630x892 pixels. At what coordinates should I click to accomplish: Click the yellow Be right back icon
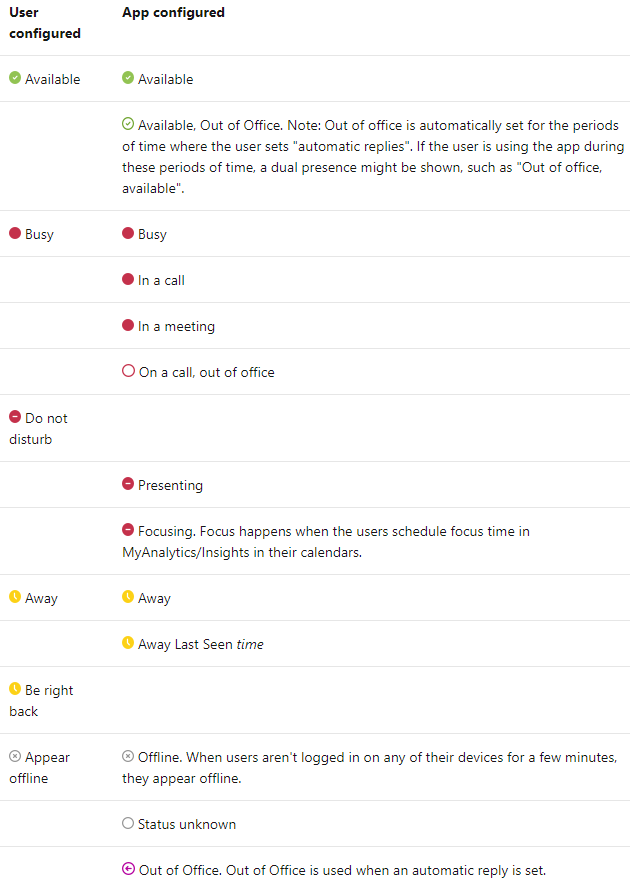click(15, 689)
